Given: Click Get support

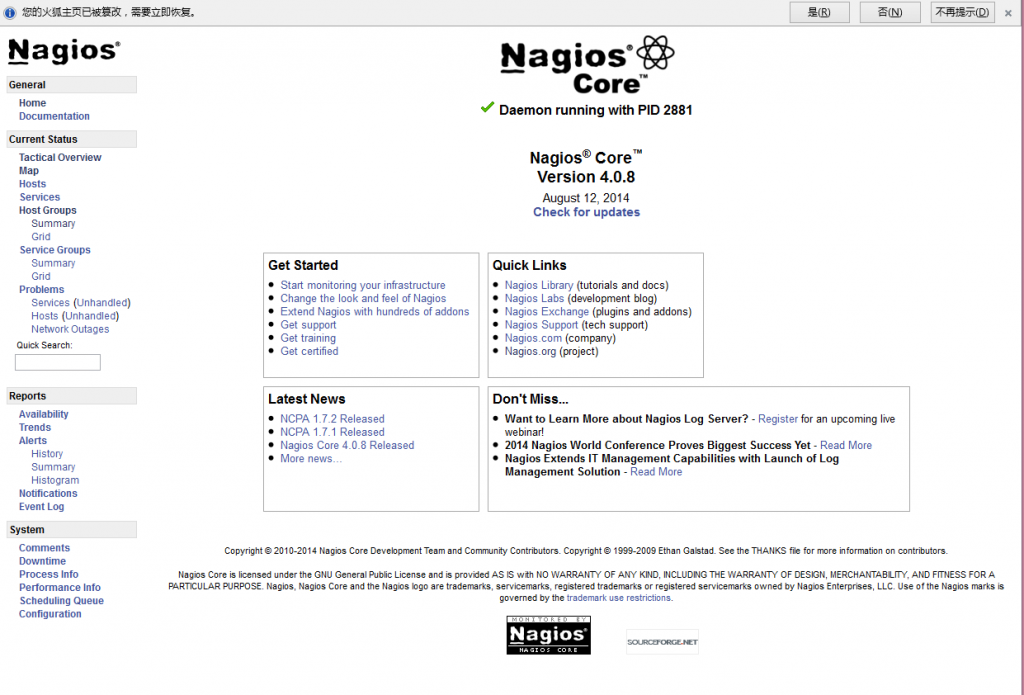Looking at the screenshot, I should pyautogui.click(x=308, y=325).
